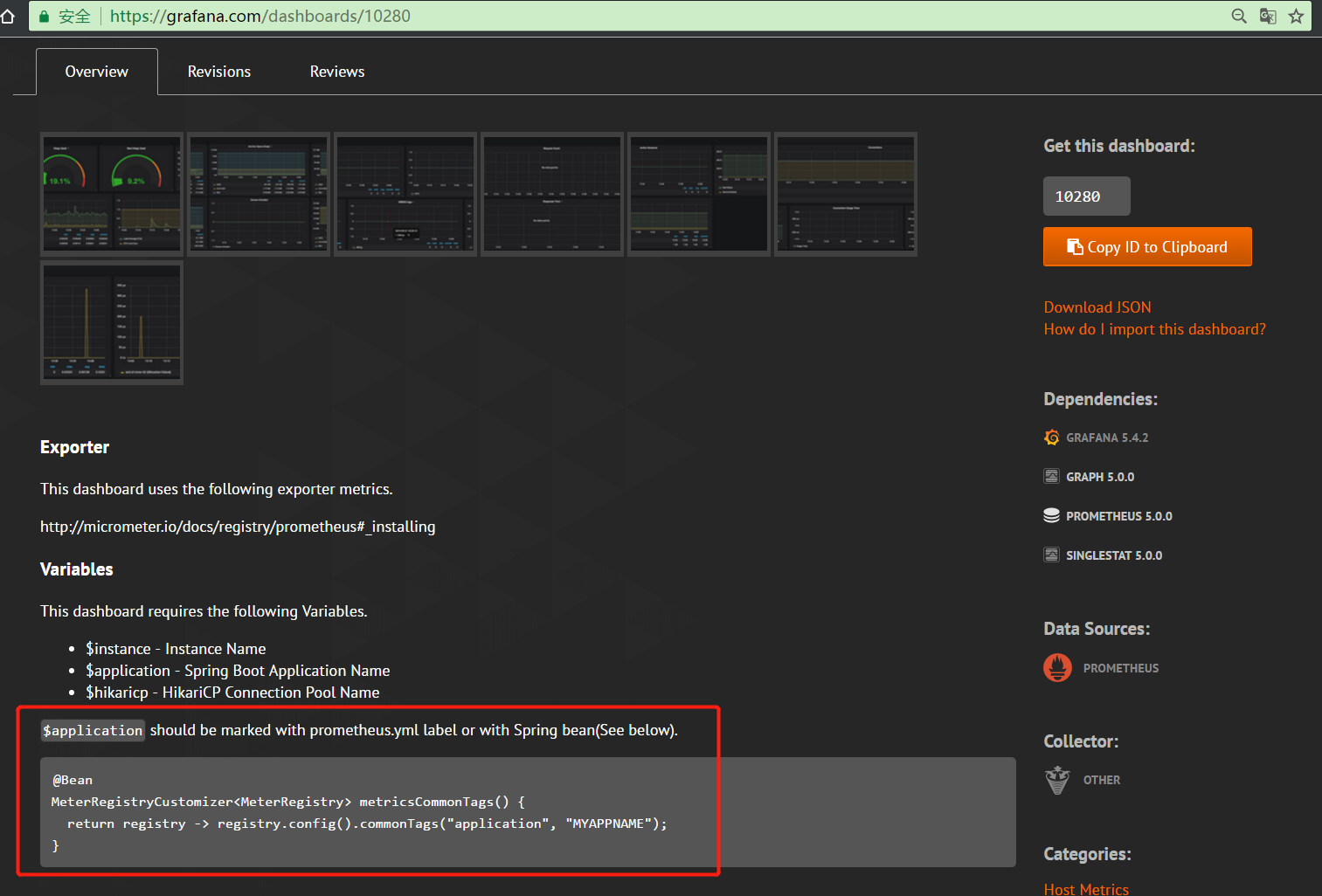
Task: Click the zoom magnifier icon in address bar
Action: pyautogui.click(x=1239, y=16)
